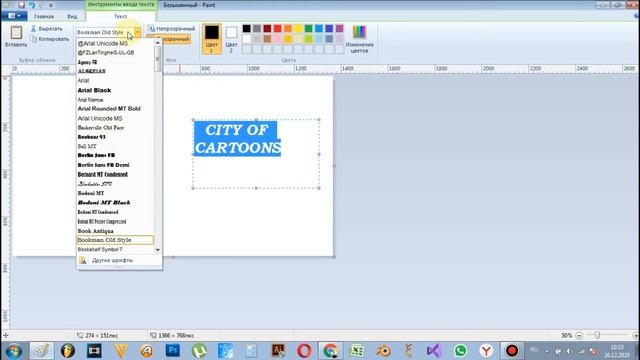
Task: Click the 'CITY OF CARTOONS' text in canvas
Action: tap(238, 139)
